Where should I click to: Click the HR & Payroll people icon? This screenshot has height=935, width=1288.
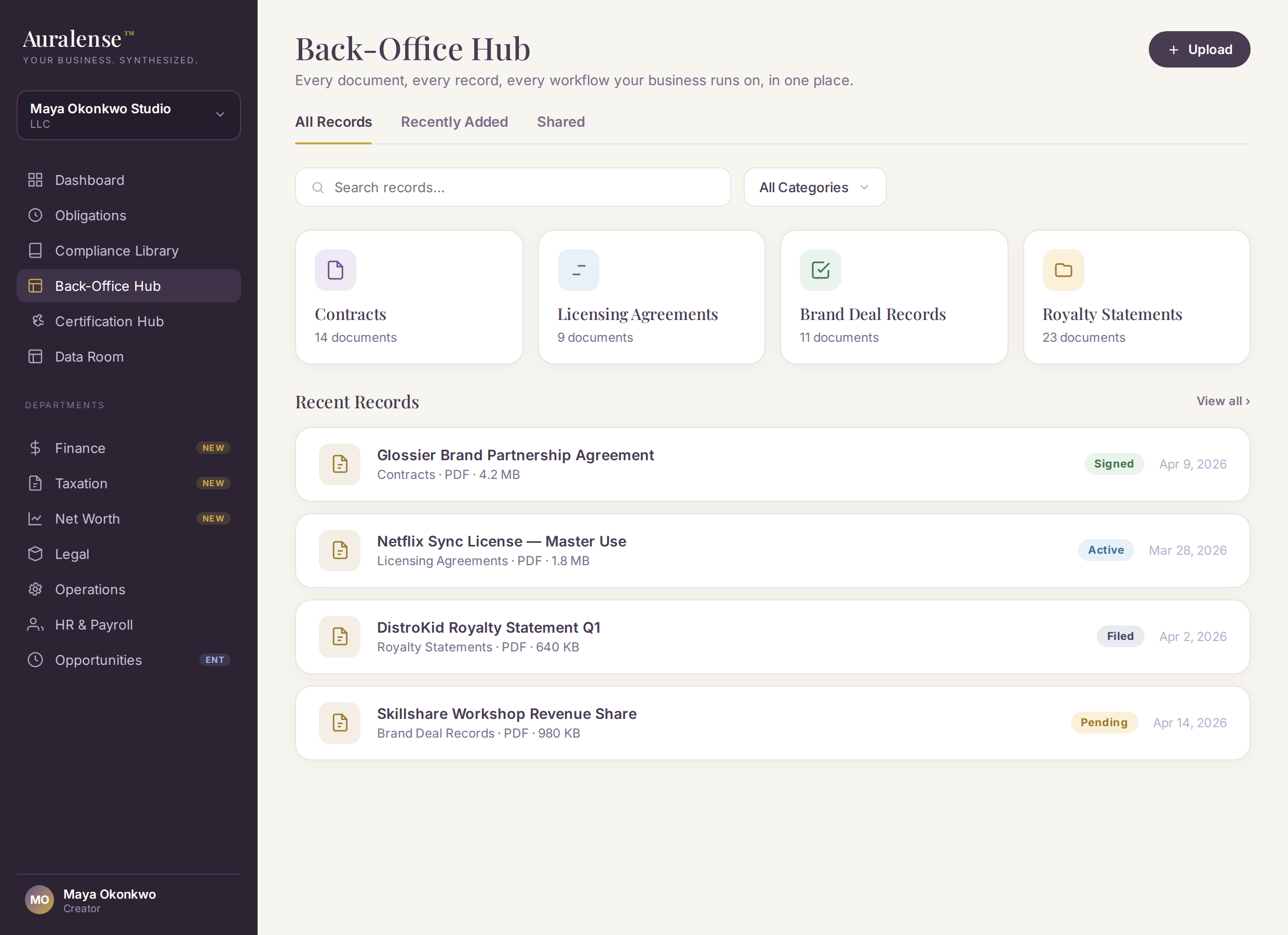point(35,624)
